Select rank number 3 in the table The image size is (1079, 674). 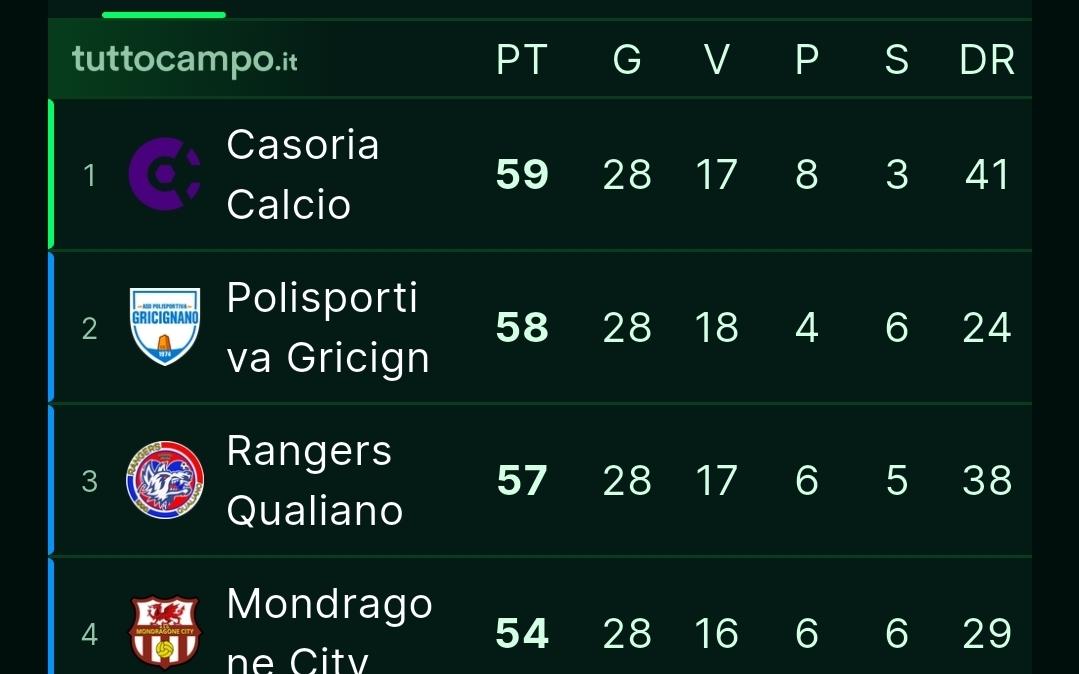90,481
